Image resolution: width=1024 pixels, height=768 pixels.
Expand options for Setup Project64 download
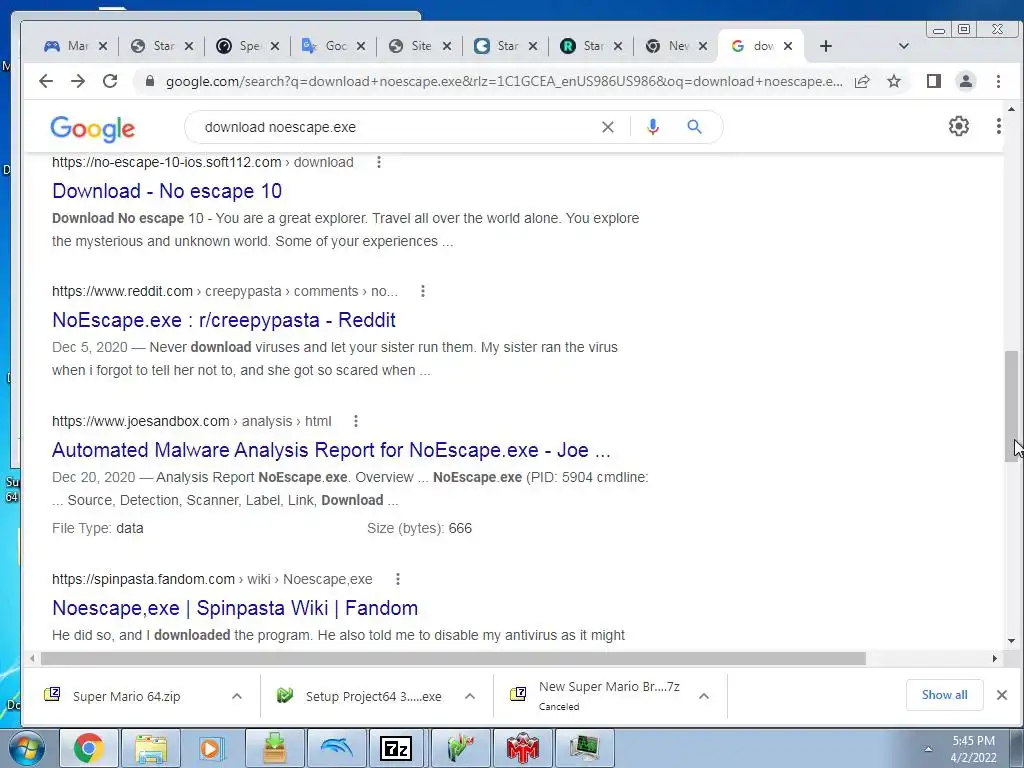(x=470, y=696)
